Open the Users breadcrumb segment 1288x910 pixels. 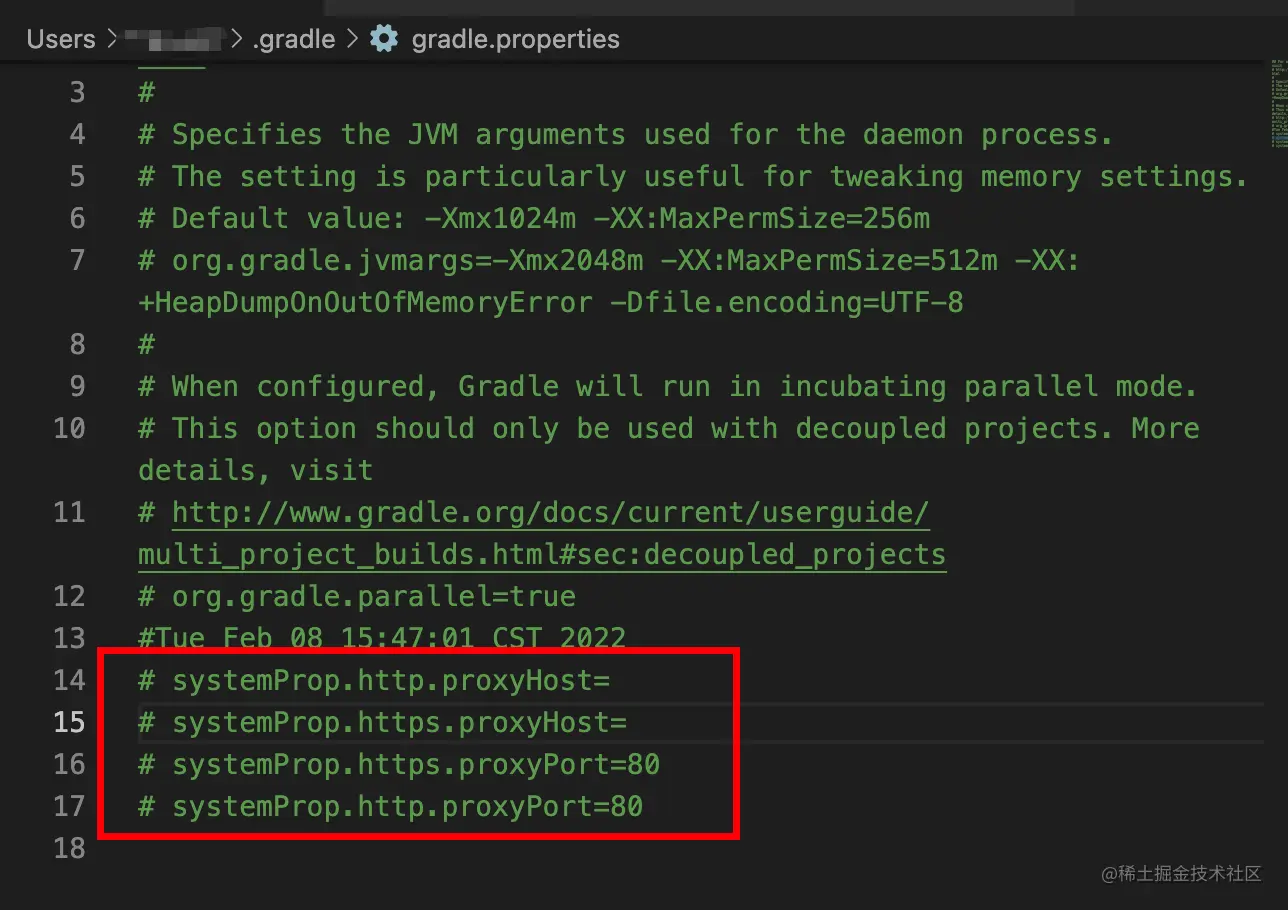point(60,39)
